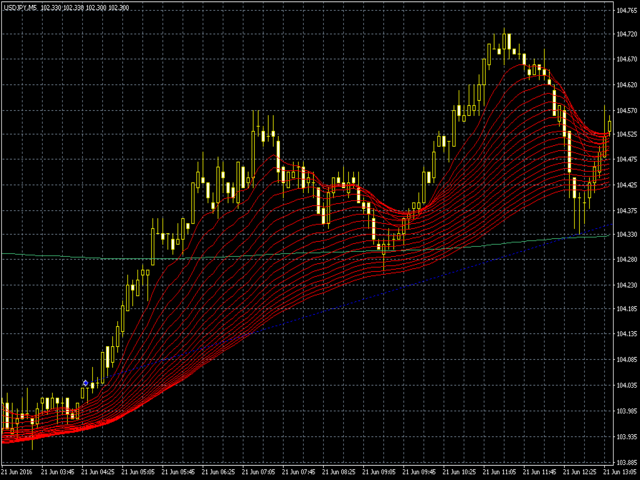
Task: Click the '21 Jun 13:05' time label
Action: tap(620, 472)
